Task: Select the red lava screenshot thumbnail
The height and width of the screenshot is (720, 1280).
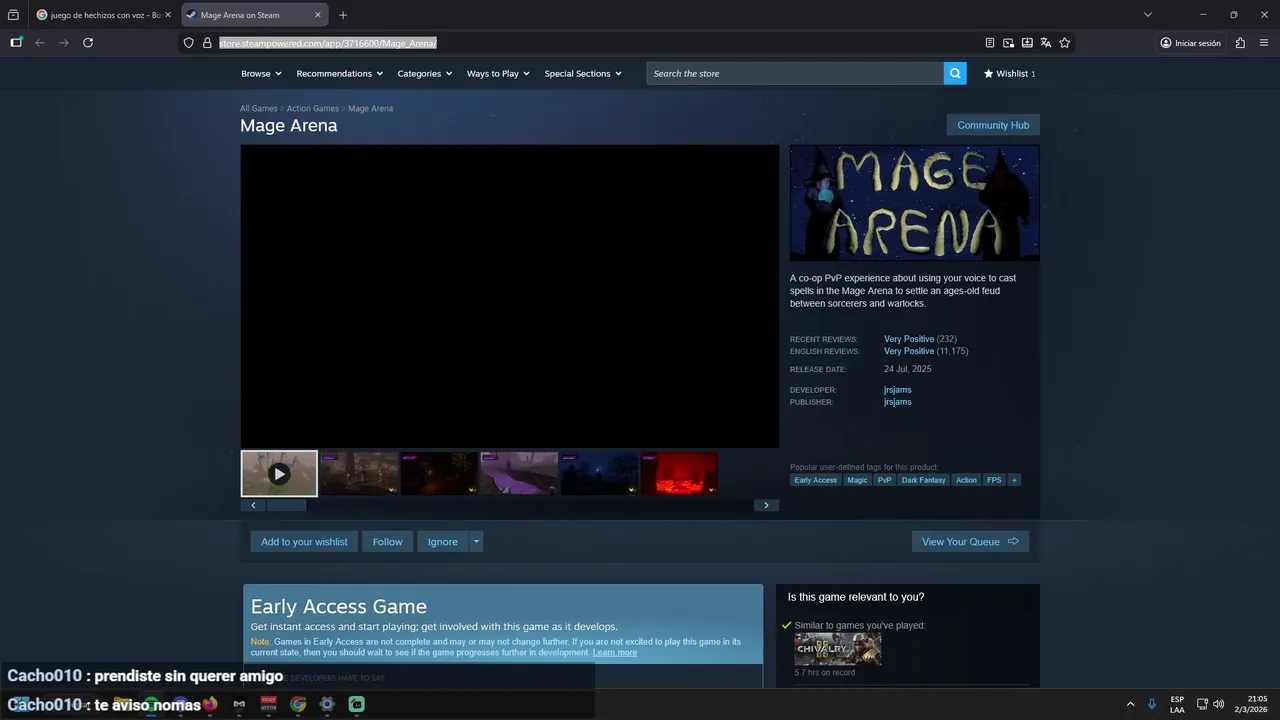Action: pyautogui.click(x=679, y=474)
